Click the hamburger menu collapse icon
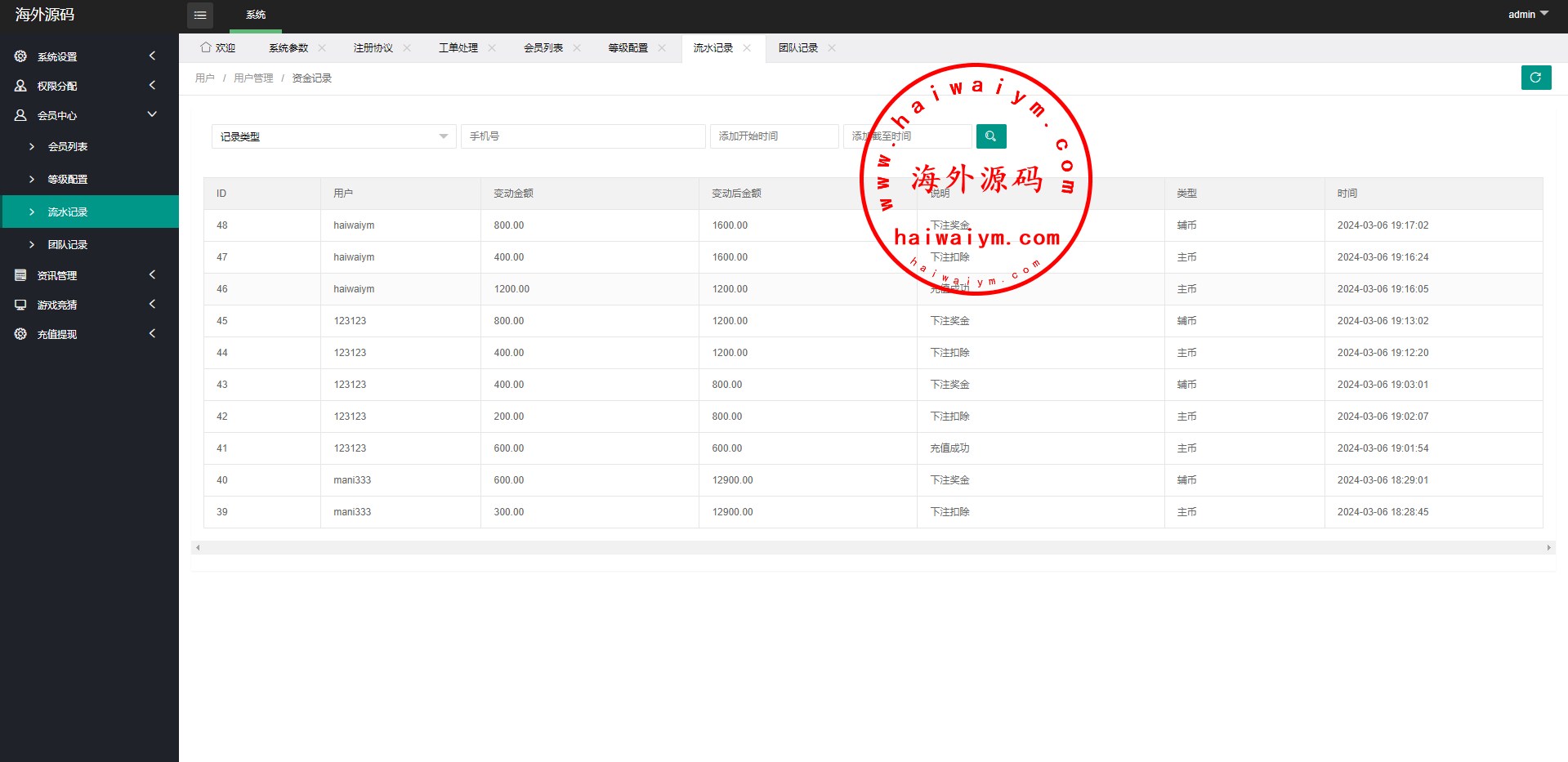Image resolution: width=1568 pixels, height=762 pixels. coord(200,16)
